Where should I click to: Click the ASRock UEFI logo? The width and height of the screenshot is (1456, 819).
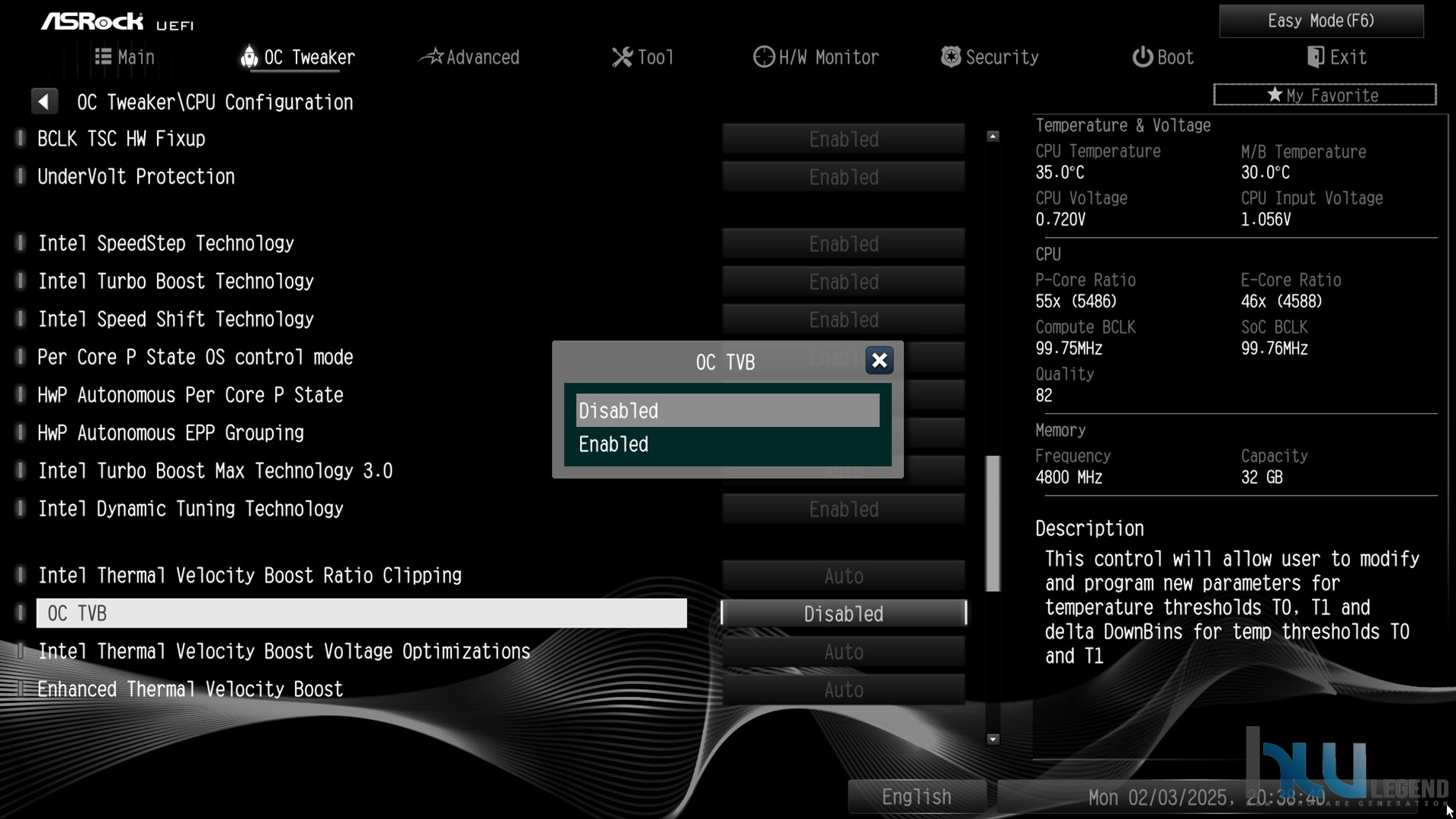(x=117, y=21)
